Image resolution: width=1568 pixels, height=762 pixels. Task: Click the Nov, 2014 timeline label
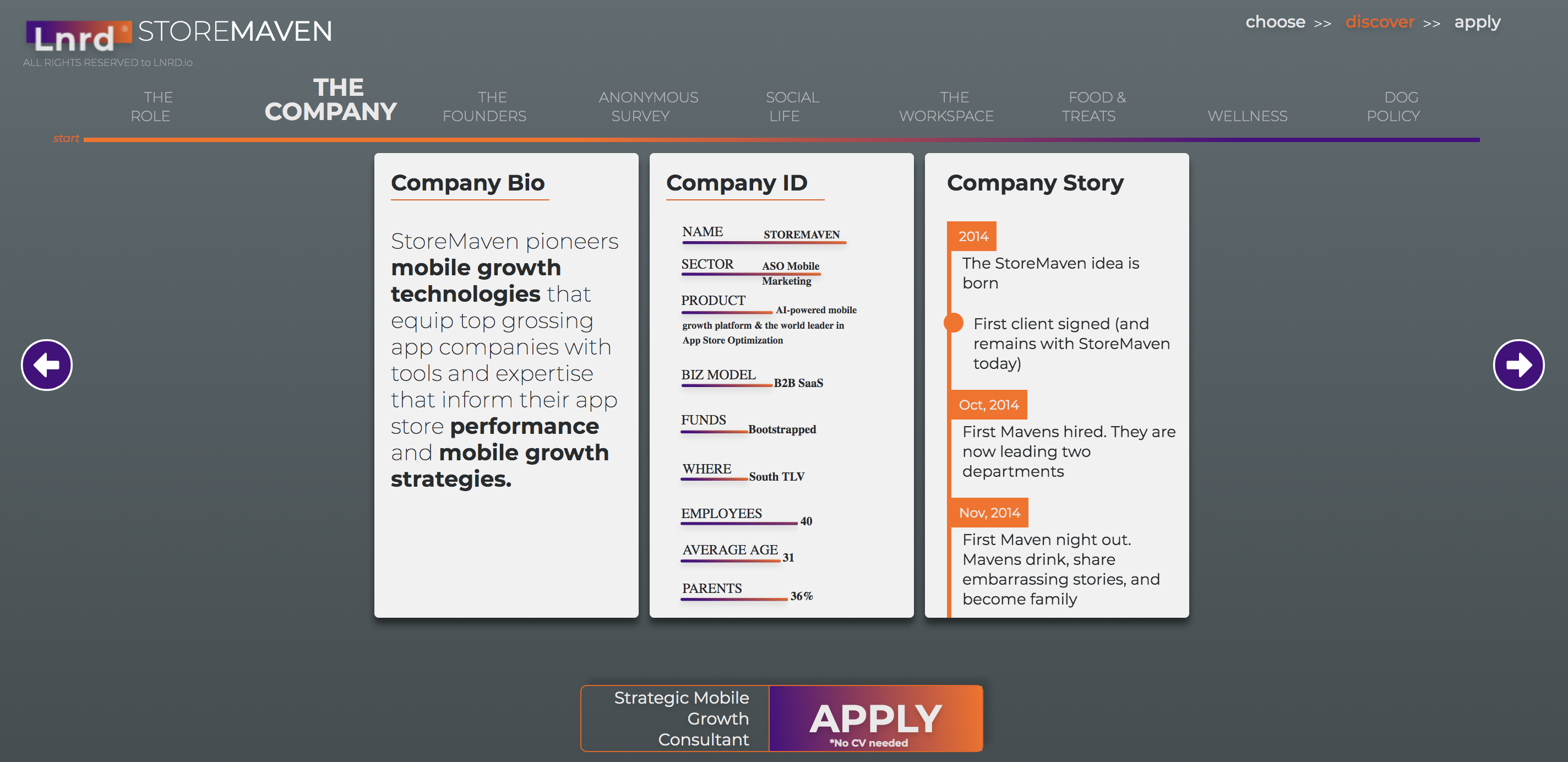click(989, 513)
